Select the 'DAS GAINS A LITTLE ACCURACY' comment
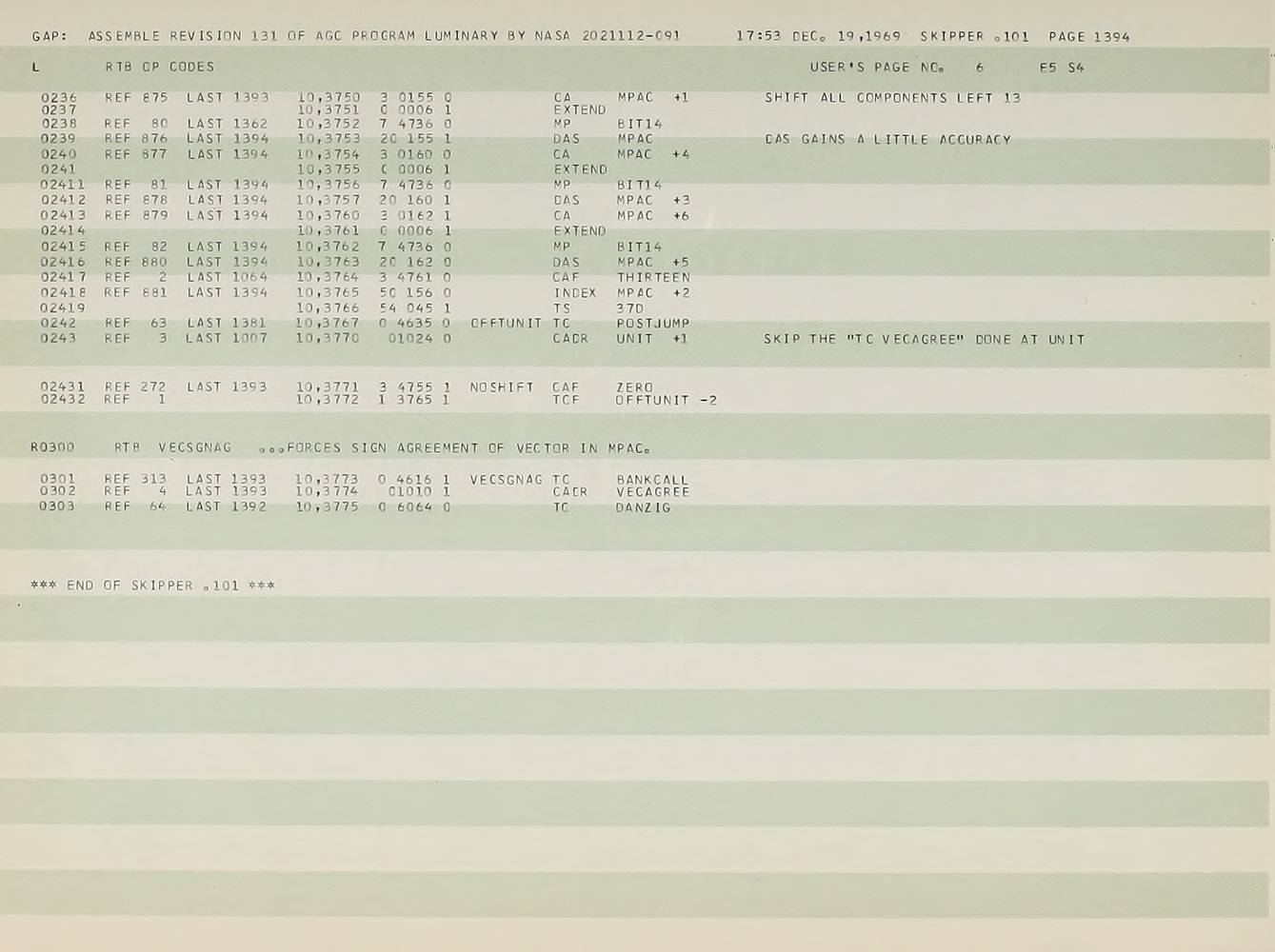Image resolution: width=1275 pixels, height=952 pixels. (887, 139)
